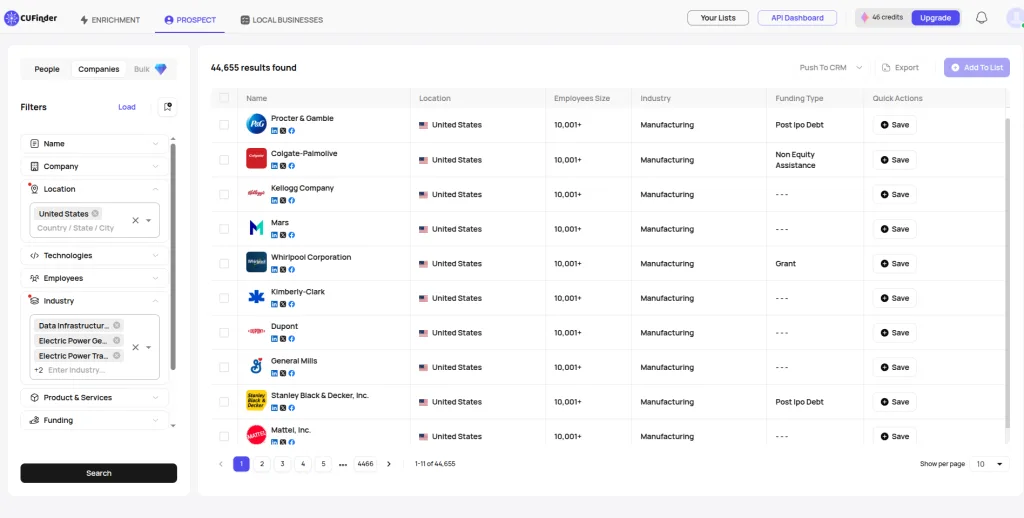Screen dimensions: 1024x518
Task: Check the Kimberly-Clark row checkbox
Action: pyautogui.click(x=224, y=298)
